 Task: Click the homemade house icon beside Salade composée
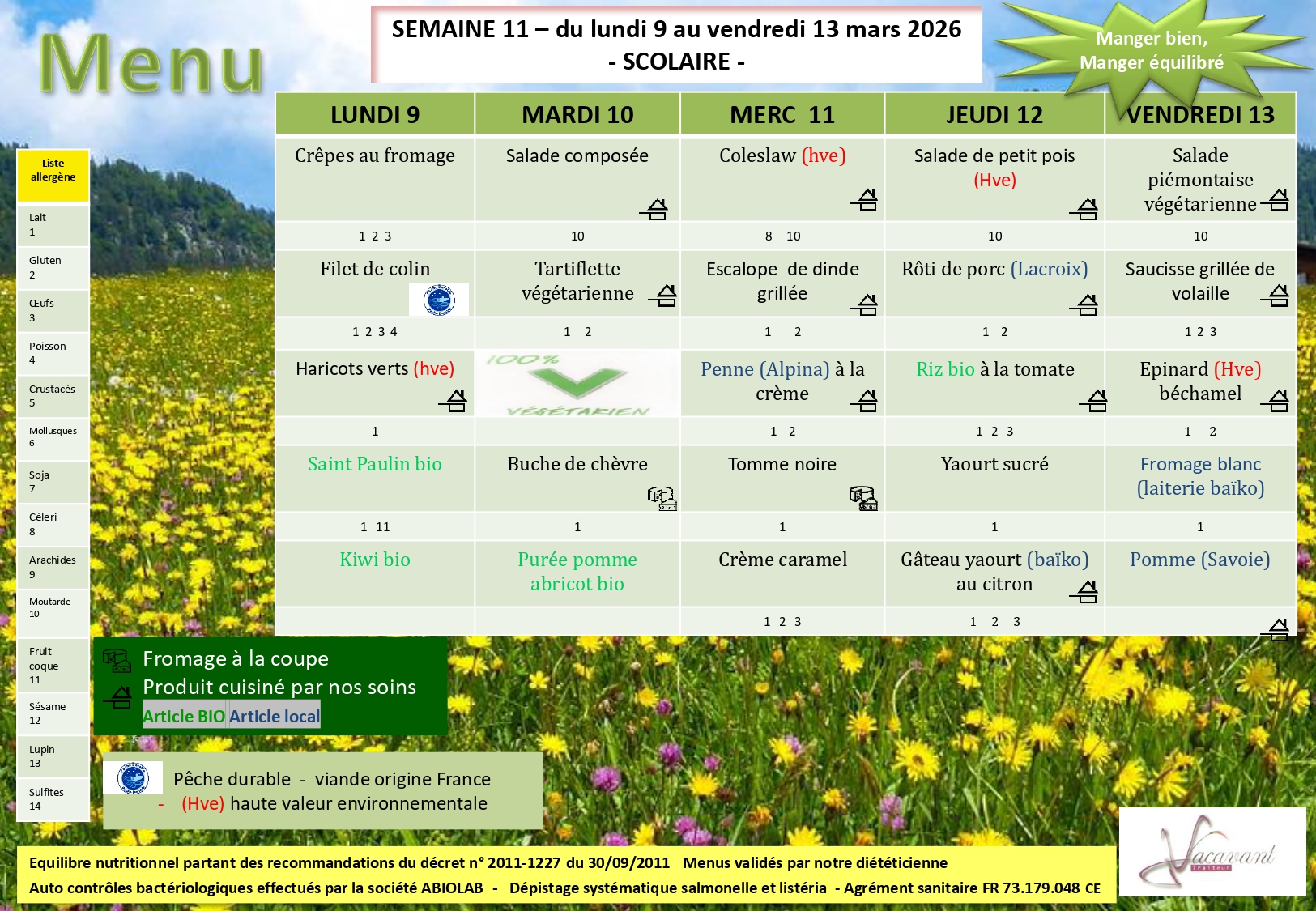click(655, 210)
